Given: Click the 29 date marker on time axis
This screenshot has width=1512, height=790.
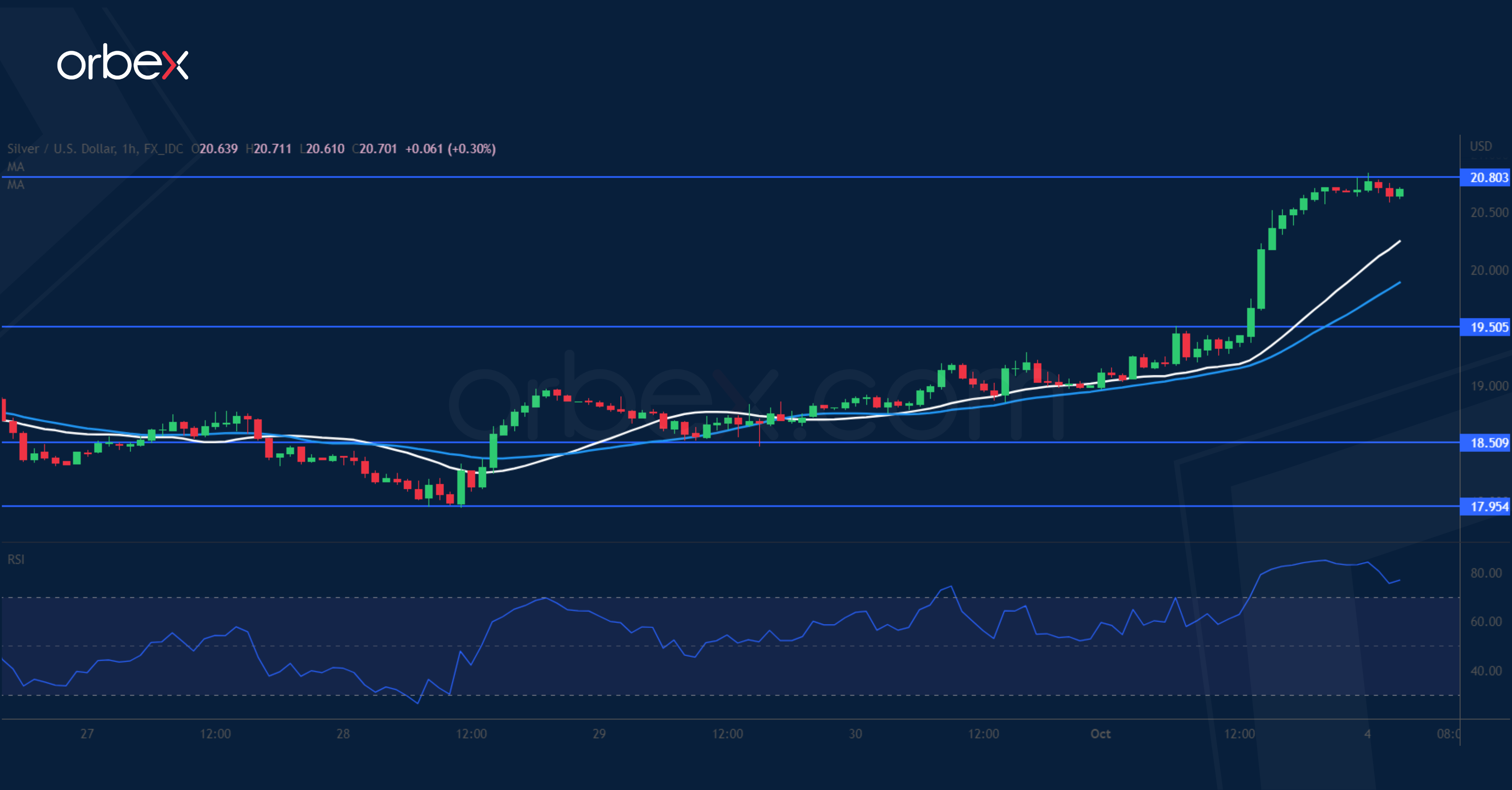Looking at the screenshot, I should click(x=598, y=734).
